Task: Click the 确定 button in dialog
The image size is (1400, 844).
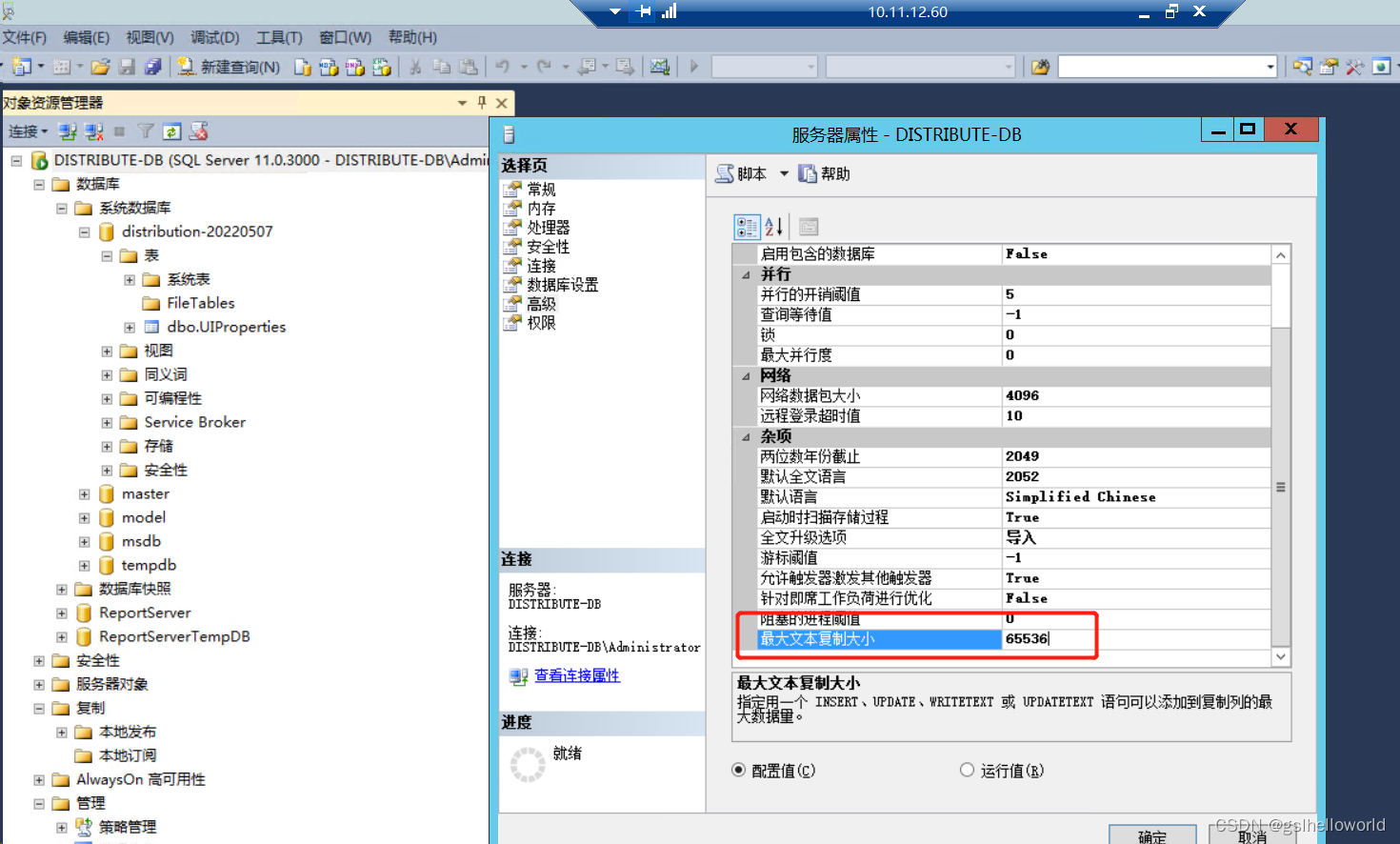Action: (1151, 835)
